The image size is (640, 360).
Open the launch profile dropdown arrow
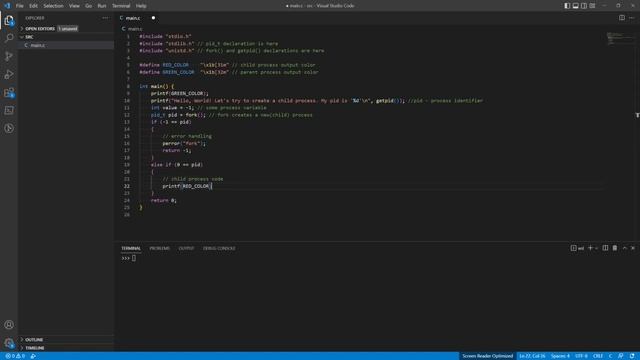tap(596, 248)
